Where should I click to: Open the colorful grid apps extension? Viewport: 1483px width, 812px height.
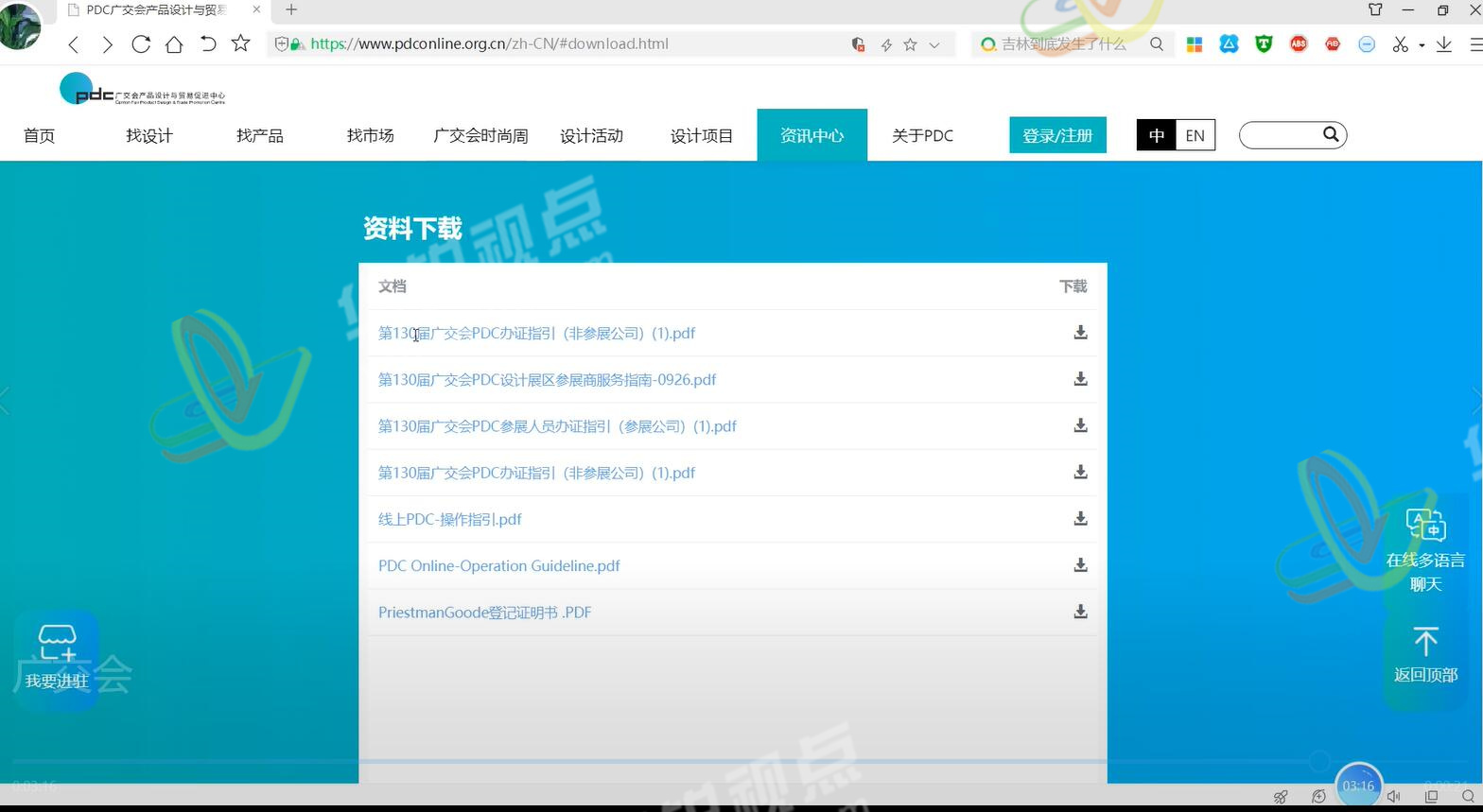pyautogui.click(x=1195, y=44)
